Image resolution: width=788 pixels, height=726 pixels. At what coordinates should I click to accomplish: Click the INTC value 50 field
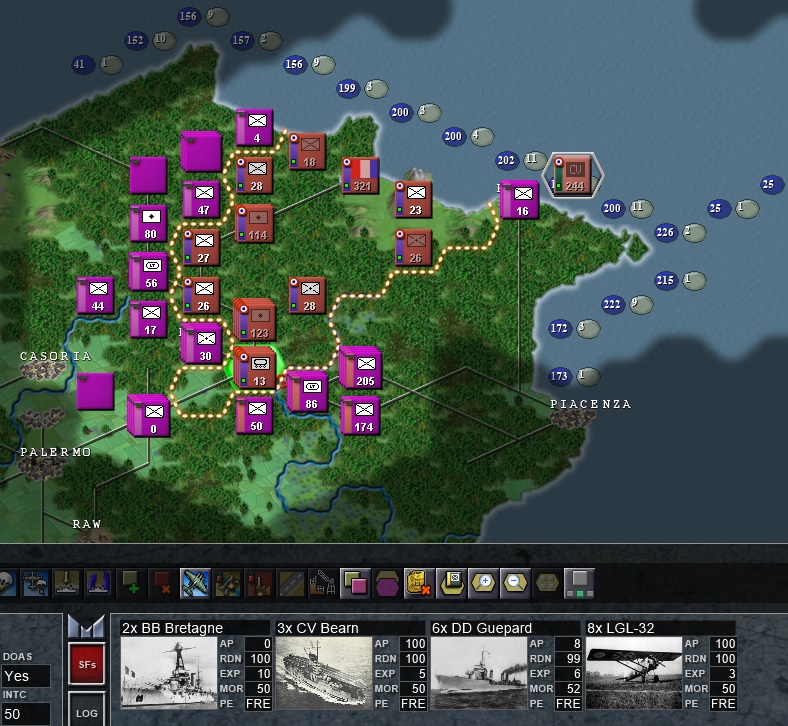(x=25, y=714)
